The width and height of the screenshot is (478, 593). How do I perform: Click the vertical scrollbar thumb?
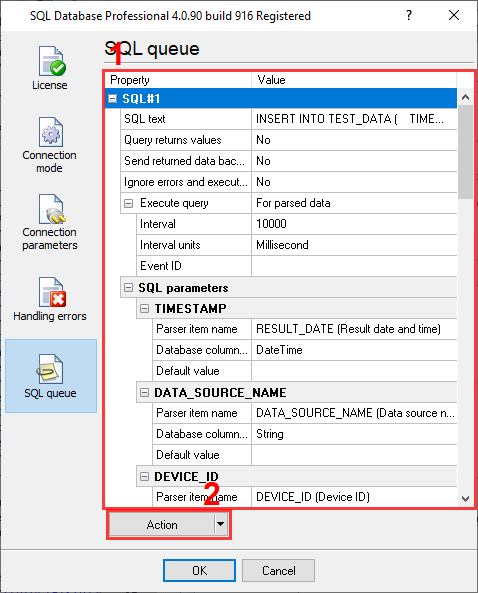pos(465,152)
